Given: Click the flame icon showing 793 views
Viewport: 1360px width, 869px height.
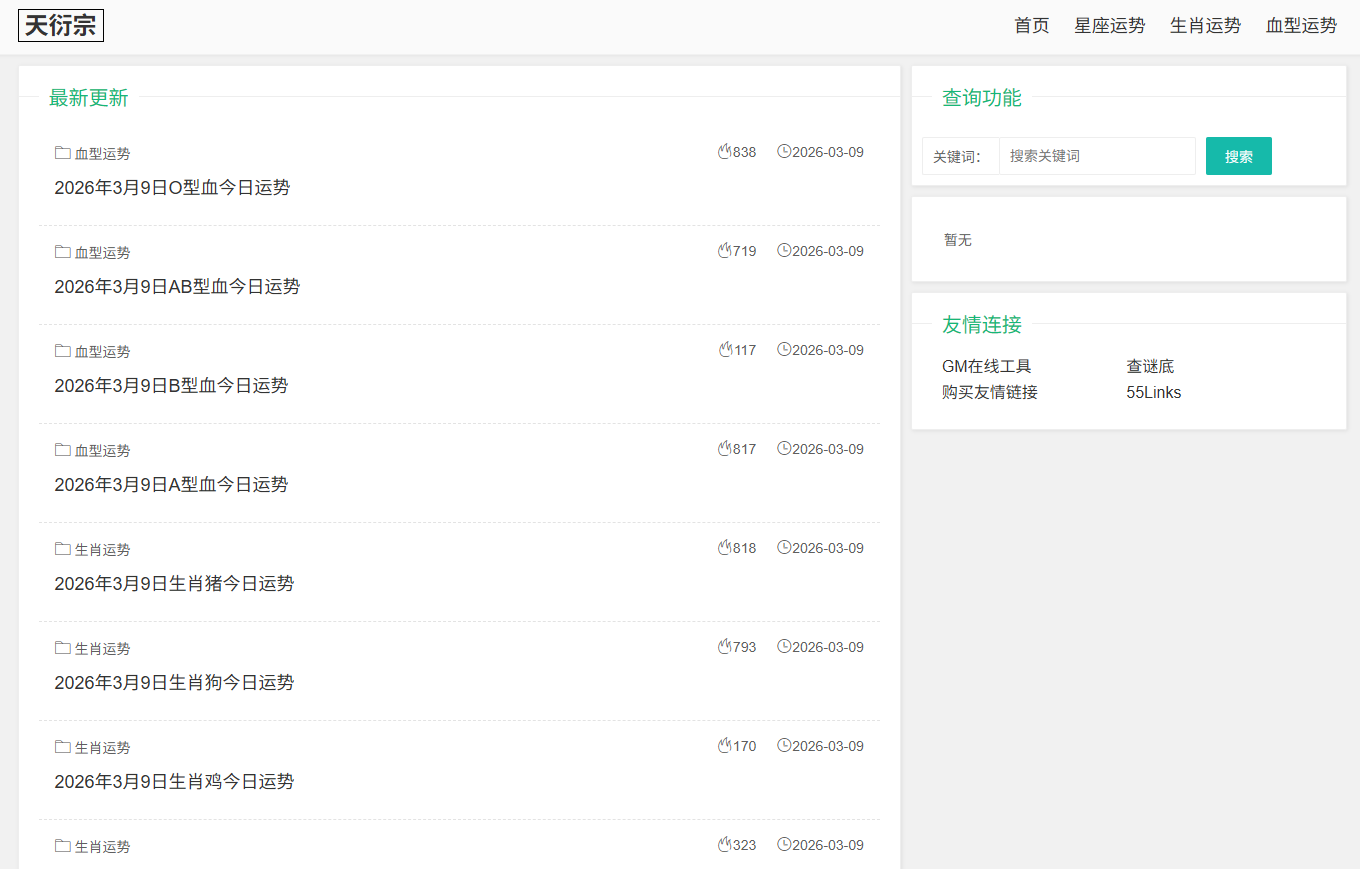Looking at the screenshot, I should [725, 647].
